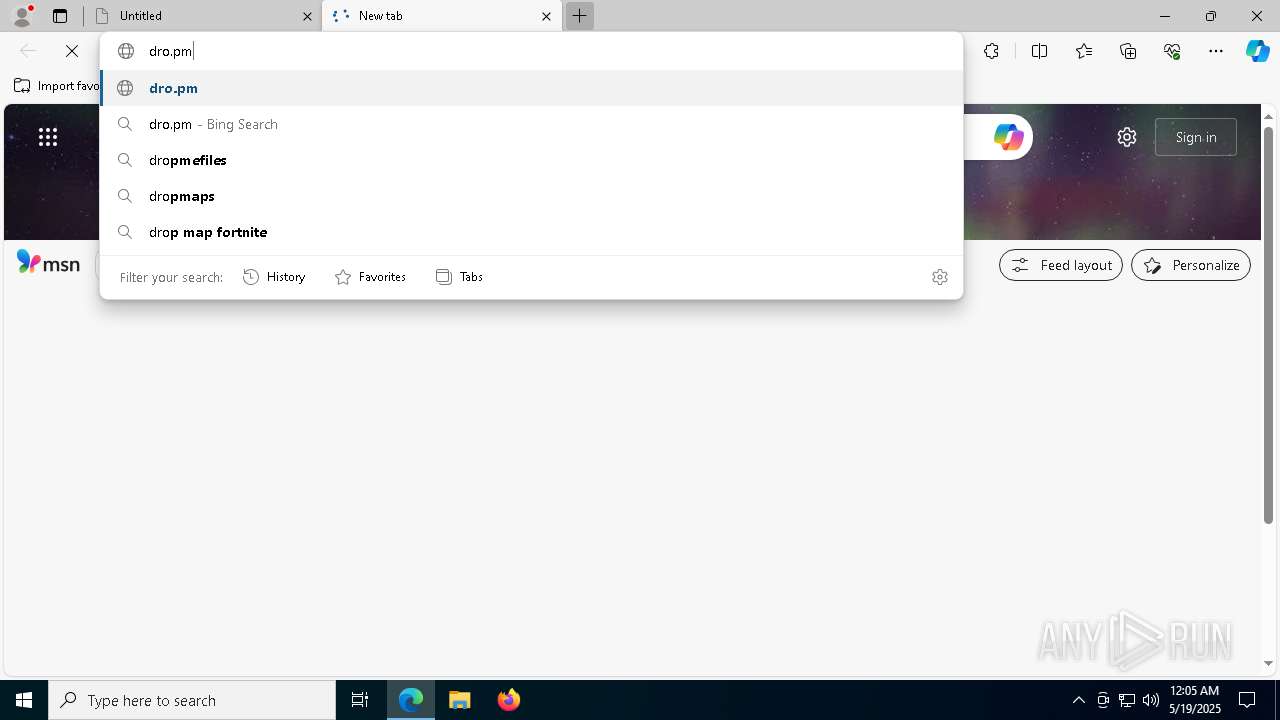
Task: Click Import favorites in bookmarks bar
Action: pos(56,86)
